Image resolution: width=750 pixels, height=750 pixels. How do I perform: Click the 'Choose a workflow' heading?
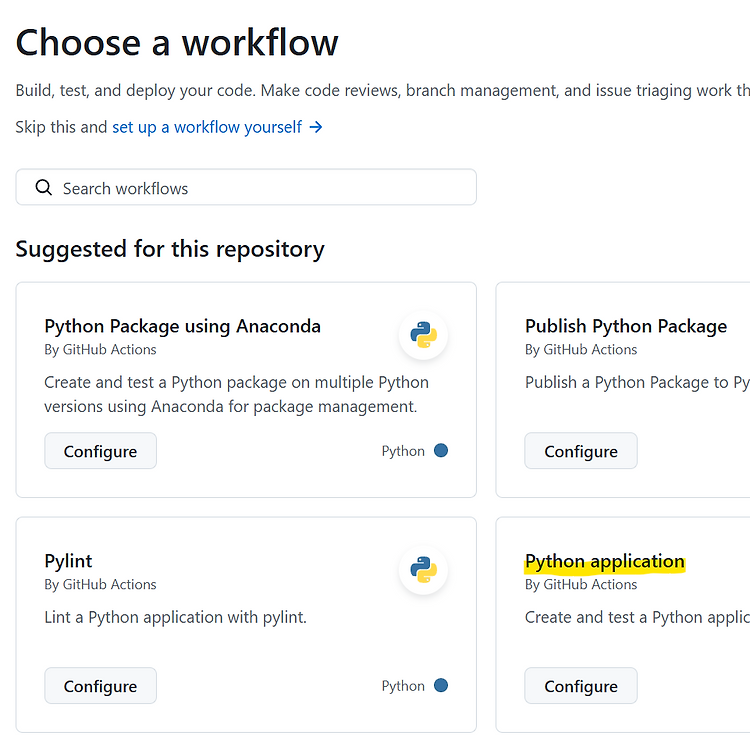point(177,43)
